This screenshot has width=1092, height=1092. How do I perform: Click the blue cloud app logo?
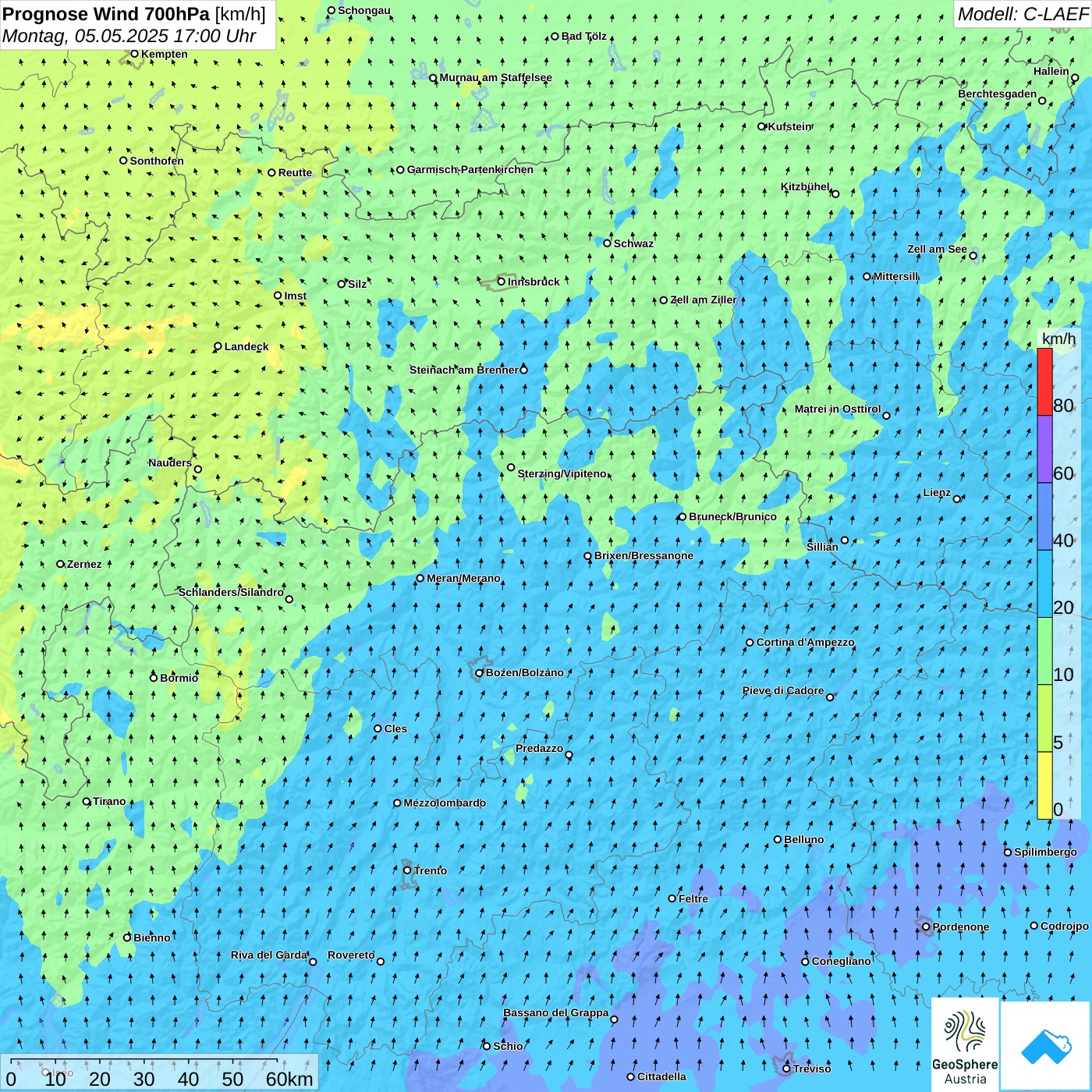(x=1045, y=1046)
